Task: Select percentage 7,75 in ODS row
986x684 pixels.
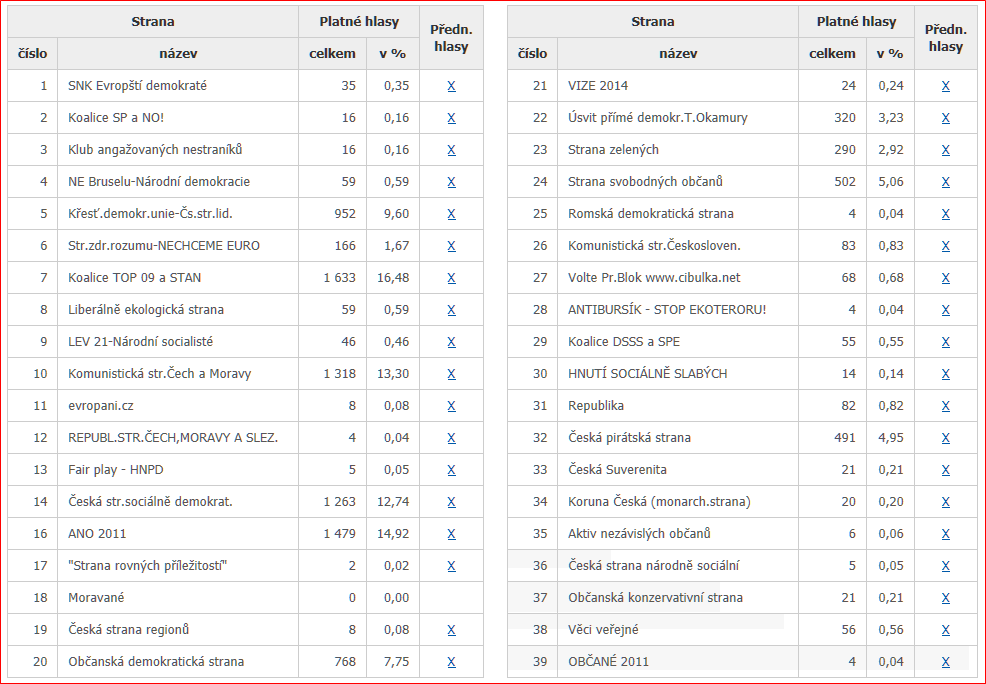Action: (x=396, y=662)
